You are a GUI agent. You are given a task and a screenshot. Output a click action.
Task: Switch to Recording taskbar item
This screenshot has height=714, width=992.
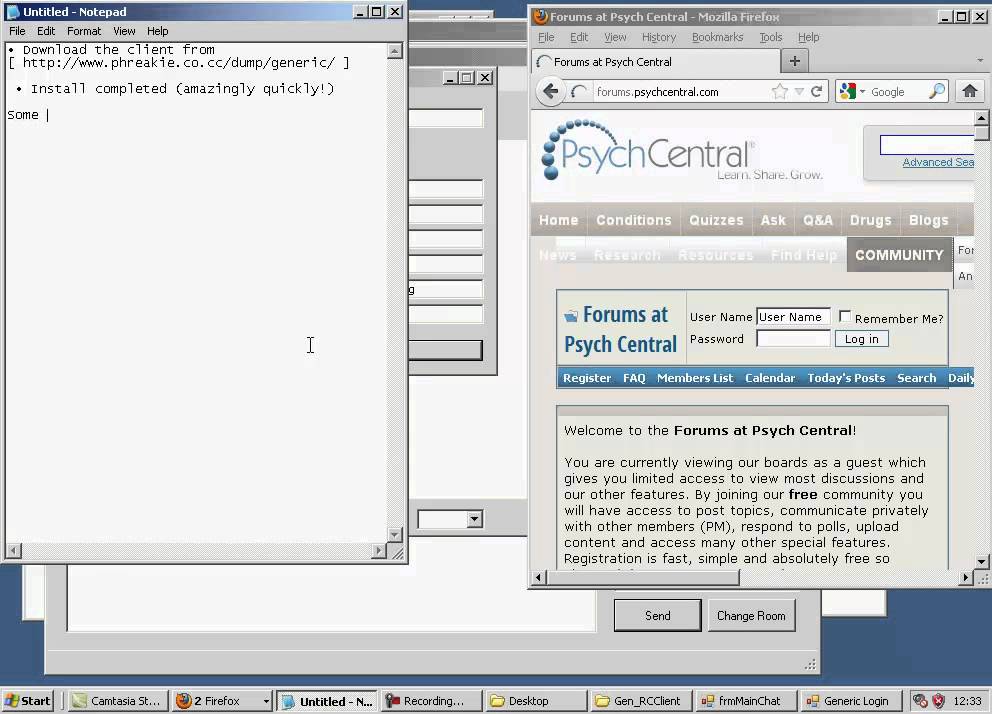pyautogui.click(x=433, y=701)
